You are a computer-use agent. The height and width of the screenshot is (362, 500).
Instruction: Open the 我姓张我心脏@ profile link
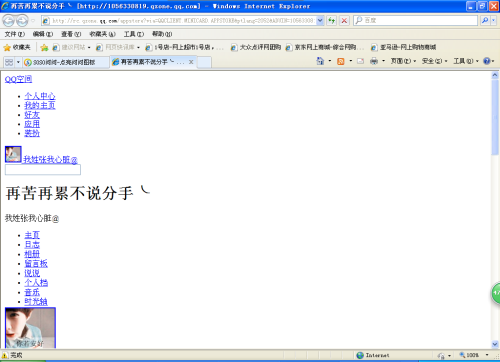pyautogui.click(x=50, y=160)
